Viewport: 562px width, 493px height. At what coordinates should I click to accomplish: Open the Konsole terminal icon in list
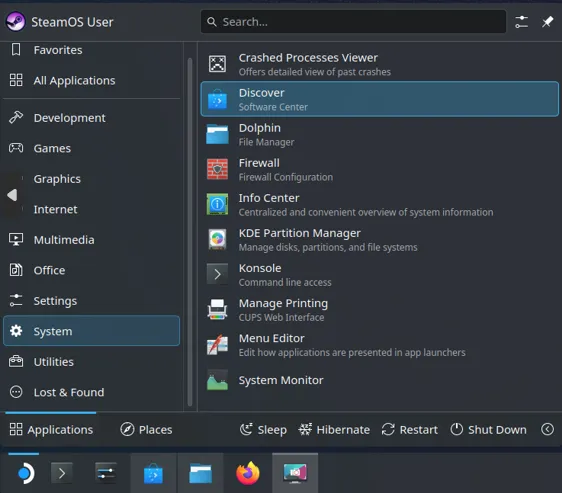click(x=217, y=274)
